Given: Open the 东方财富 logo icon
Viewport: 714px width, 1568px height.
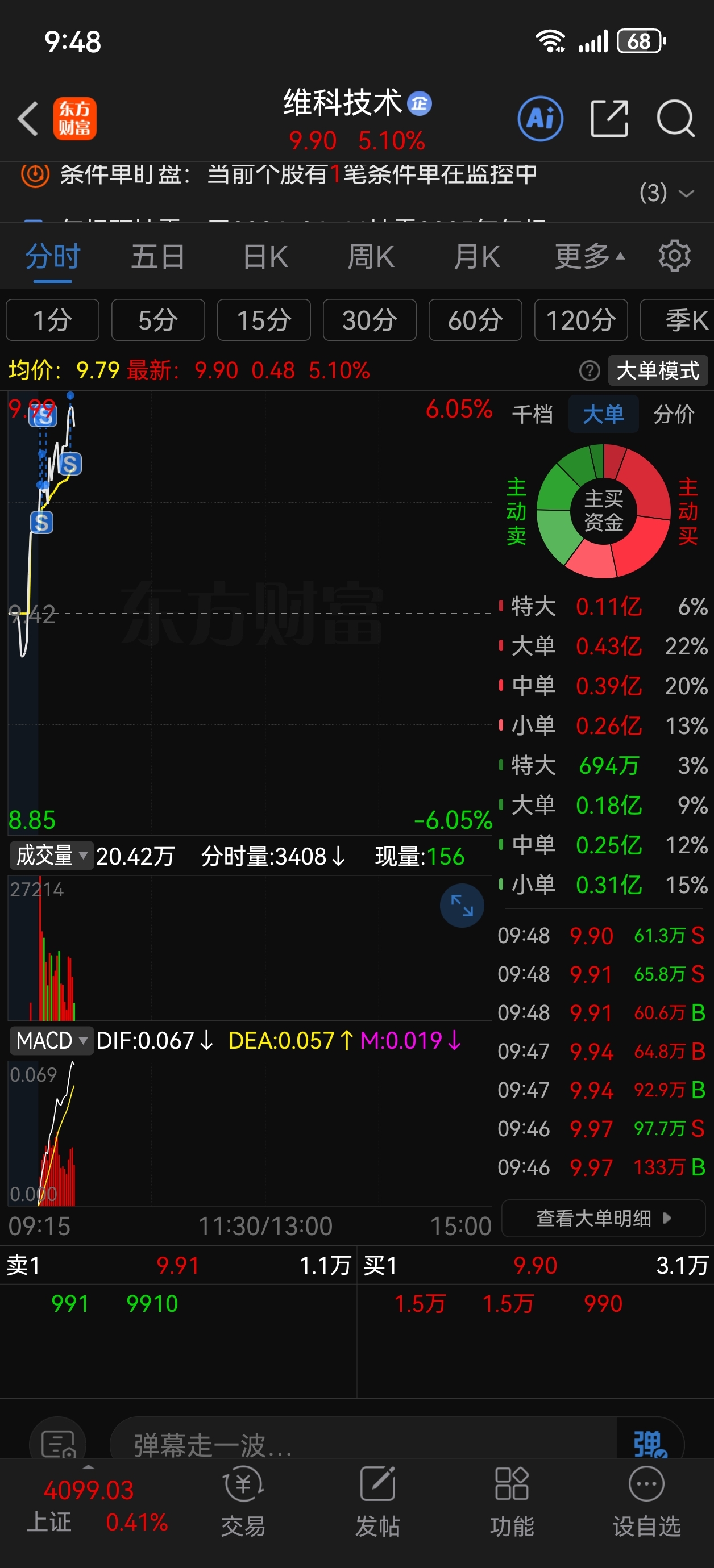Looking at the screenshot, I should pos(75,119).
